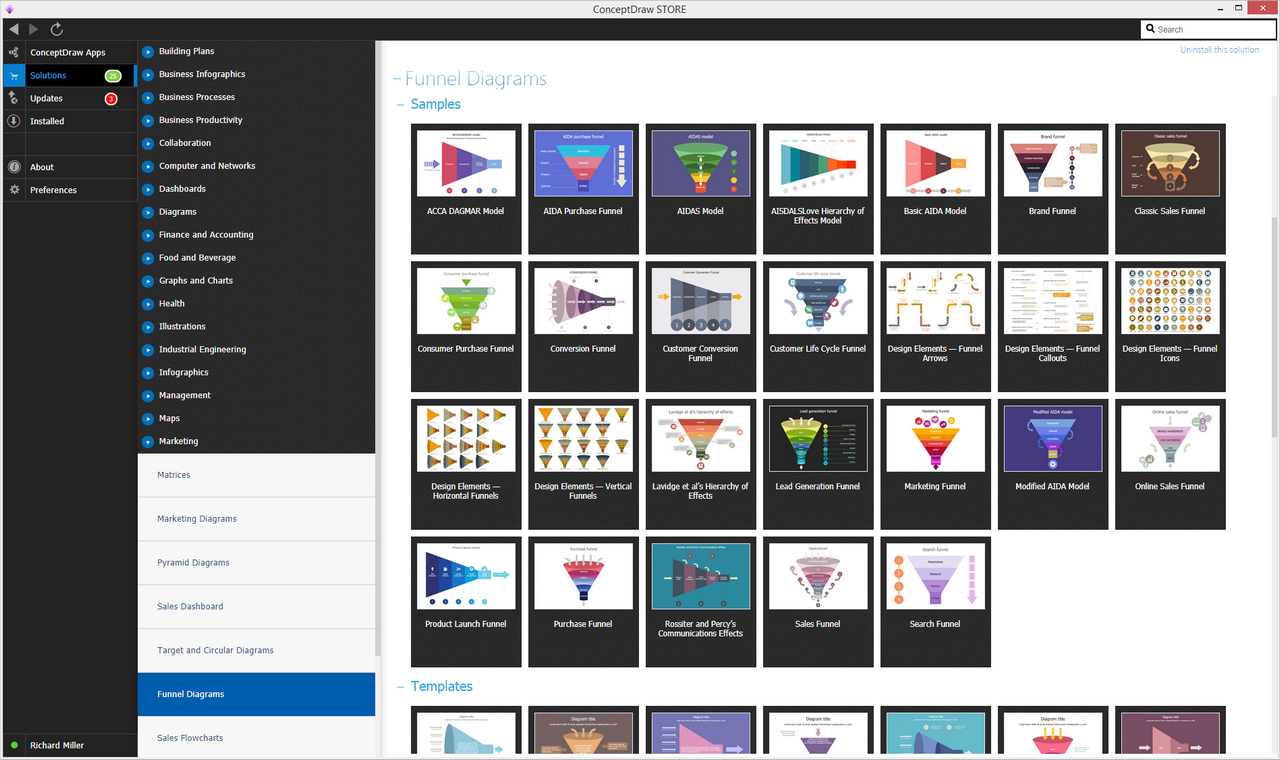Open the ACCA DAGMAR Model sample
The height and width of the screenshot is (760, 1280).
point(466,189)
